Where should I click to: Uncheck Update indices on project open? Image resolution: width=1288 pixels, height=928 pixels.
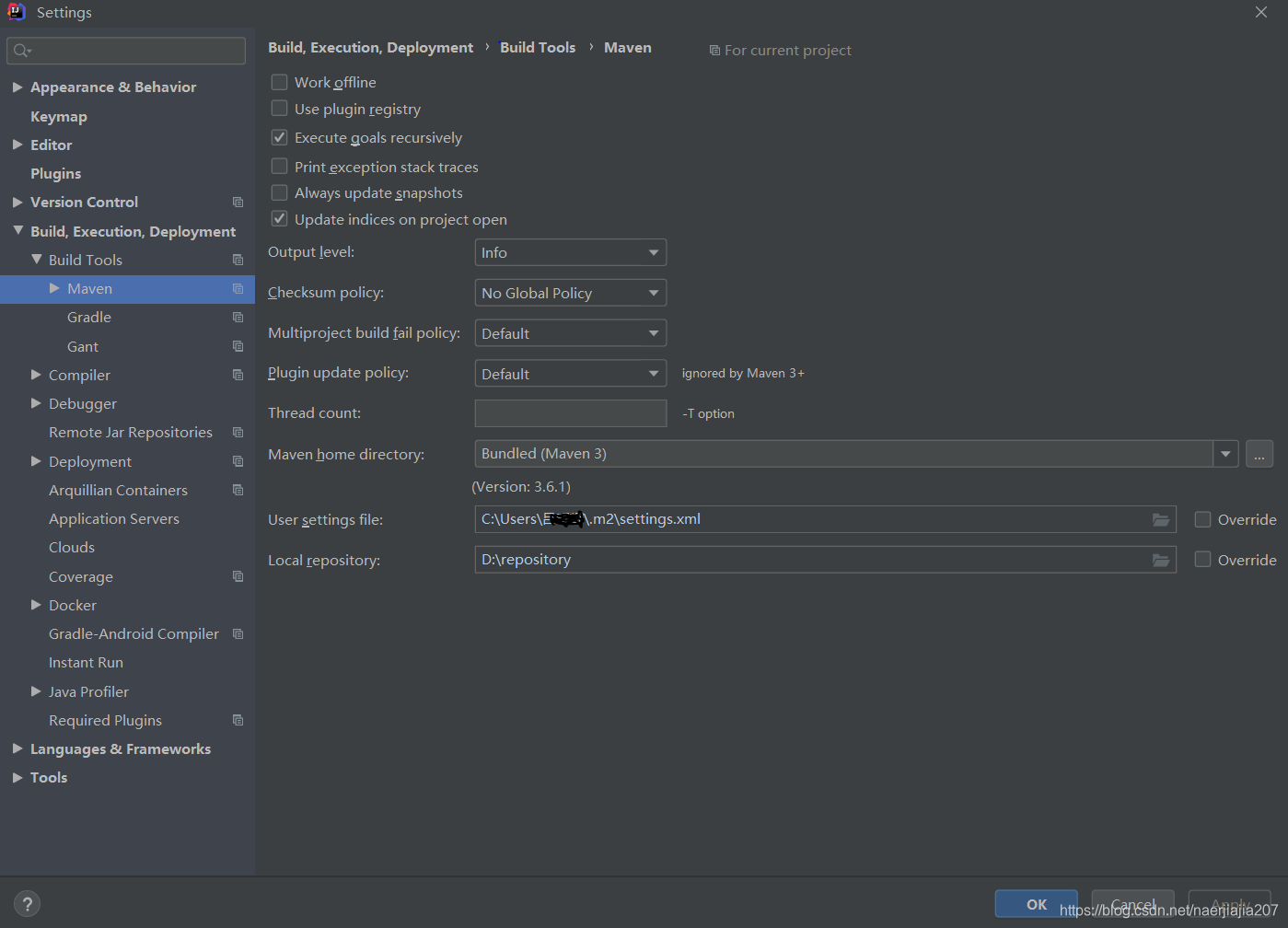[x=279, y=219]
